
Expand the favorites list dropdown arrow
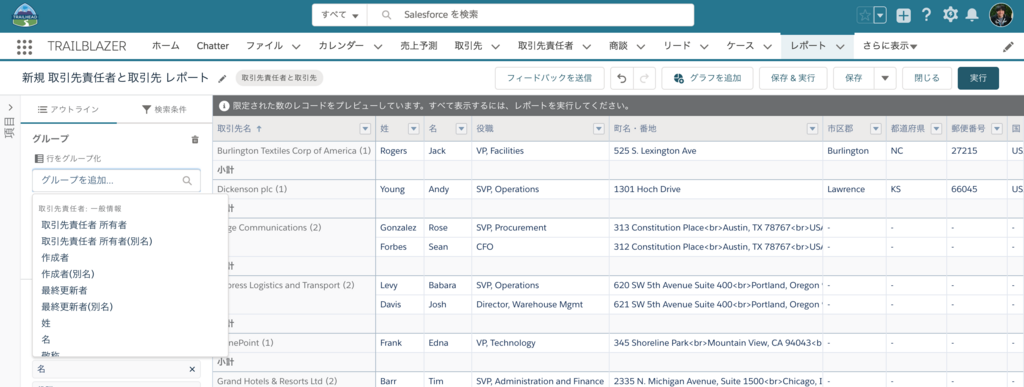click(880, 16)
